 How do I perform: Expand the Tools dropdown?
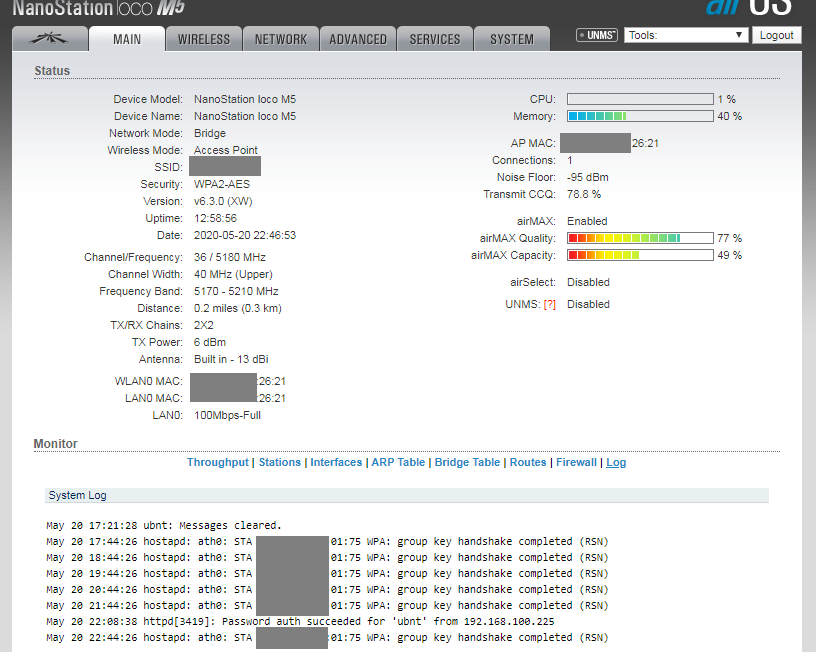click(686, 35)
